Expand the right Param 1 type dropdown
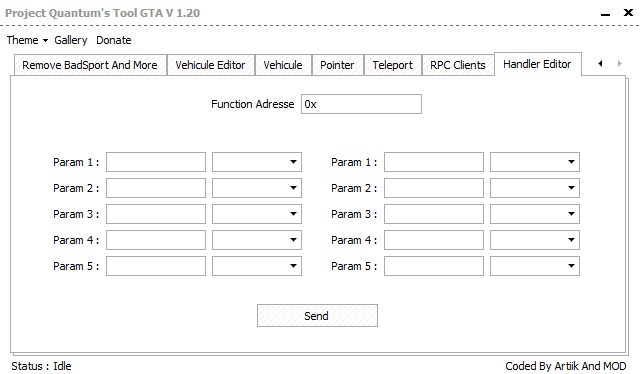 pyautogui.click(x=535, y=162)
